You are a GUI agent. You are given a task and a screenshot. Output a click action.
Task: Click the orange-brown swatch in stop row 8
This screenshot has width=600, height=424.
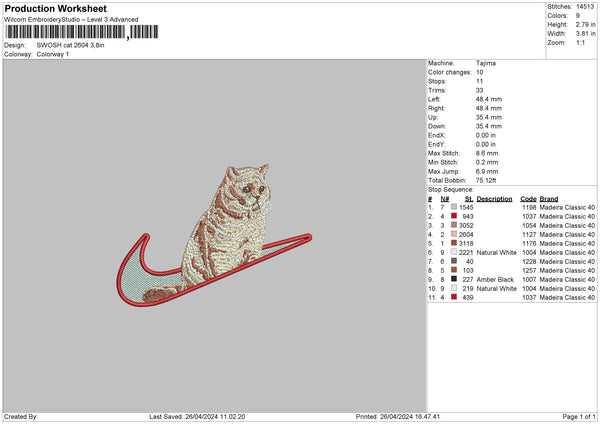(x=454, y=270)
